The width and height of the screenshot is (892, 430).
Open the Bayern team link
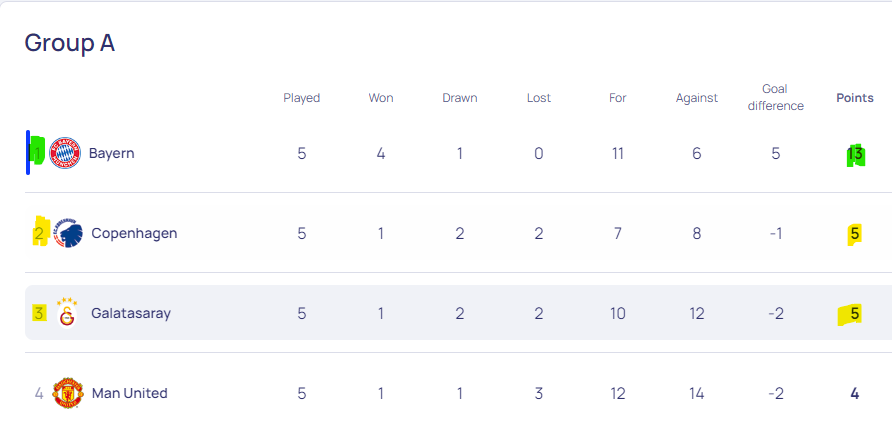point(112,154)
